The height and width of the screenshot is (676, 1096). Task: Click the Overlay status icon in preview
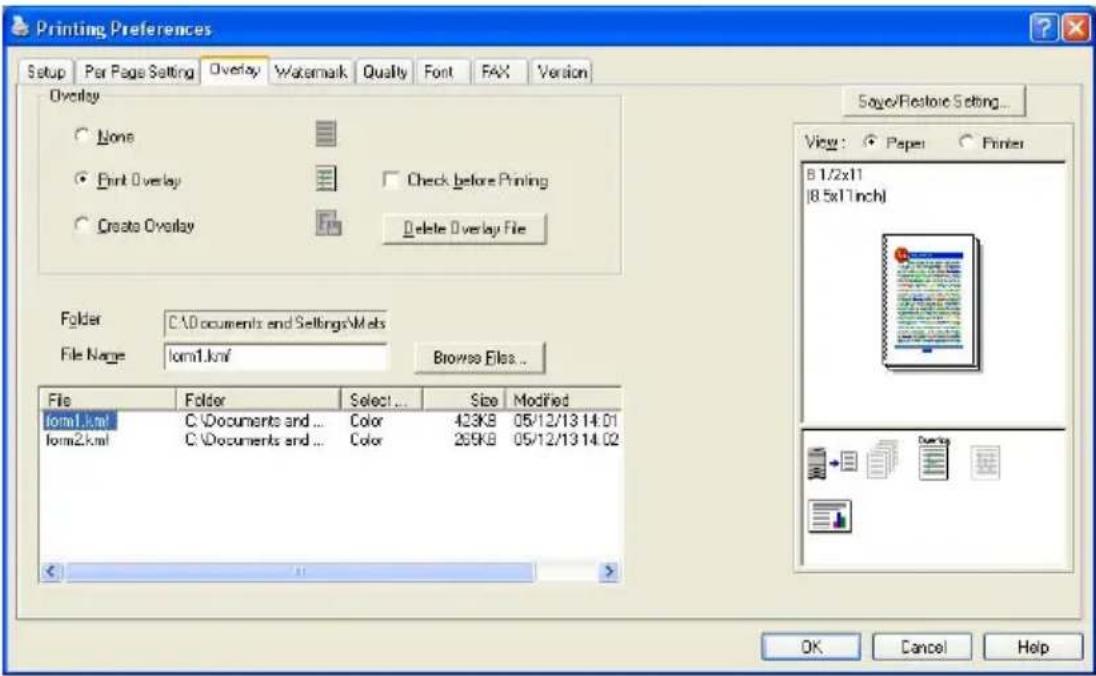934,458
